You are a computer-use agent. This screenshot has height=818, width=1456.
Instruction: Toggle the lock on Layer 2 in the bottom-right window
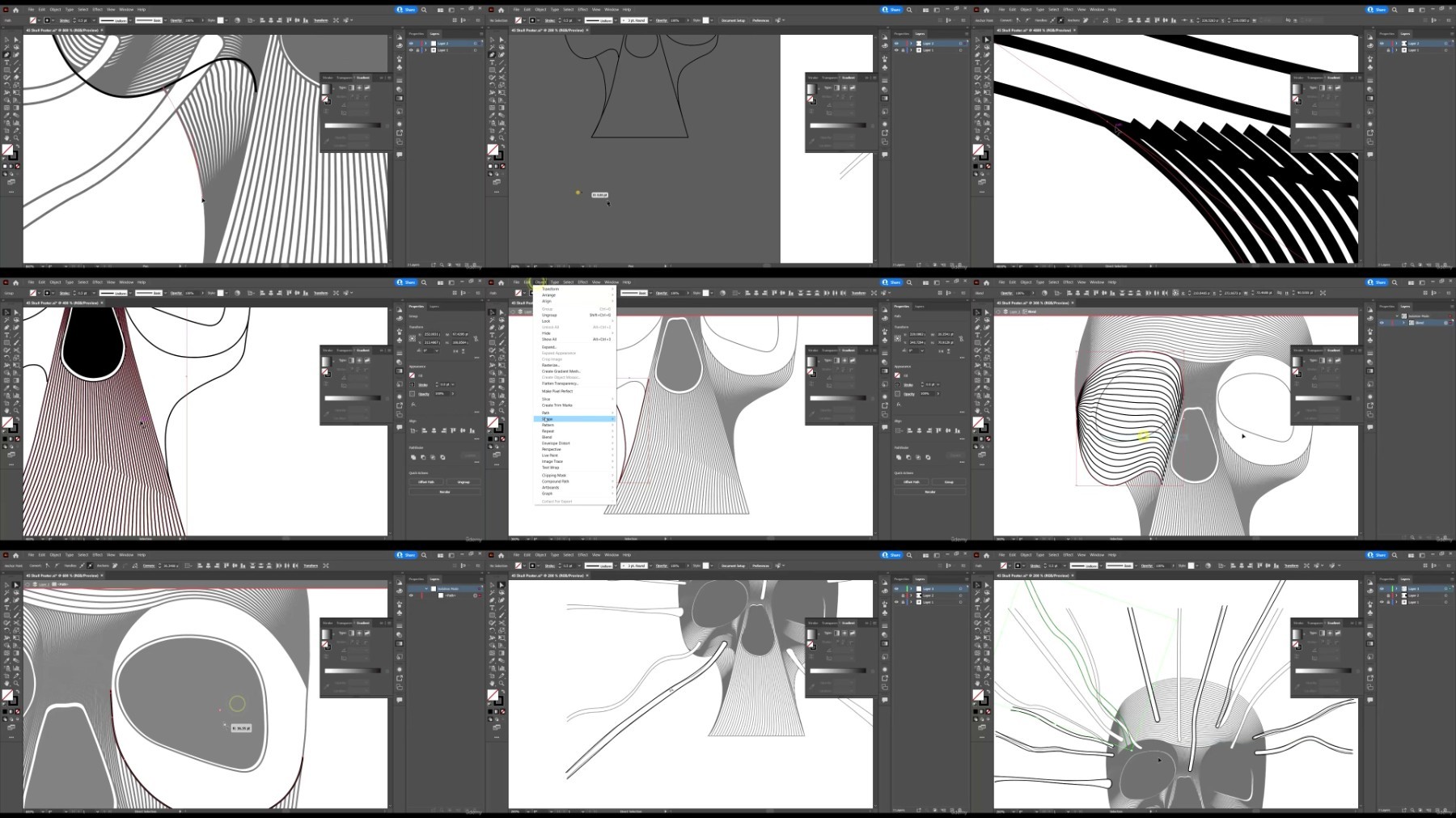(x=1389, y=595)
